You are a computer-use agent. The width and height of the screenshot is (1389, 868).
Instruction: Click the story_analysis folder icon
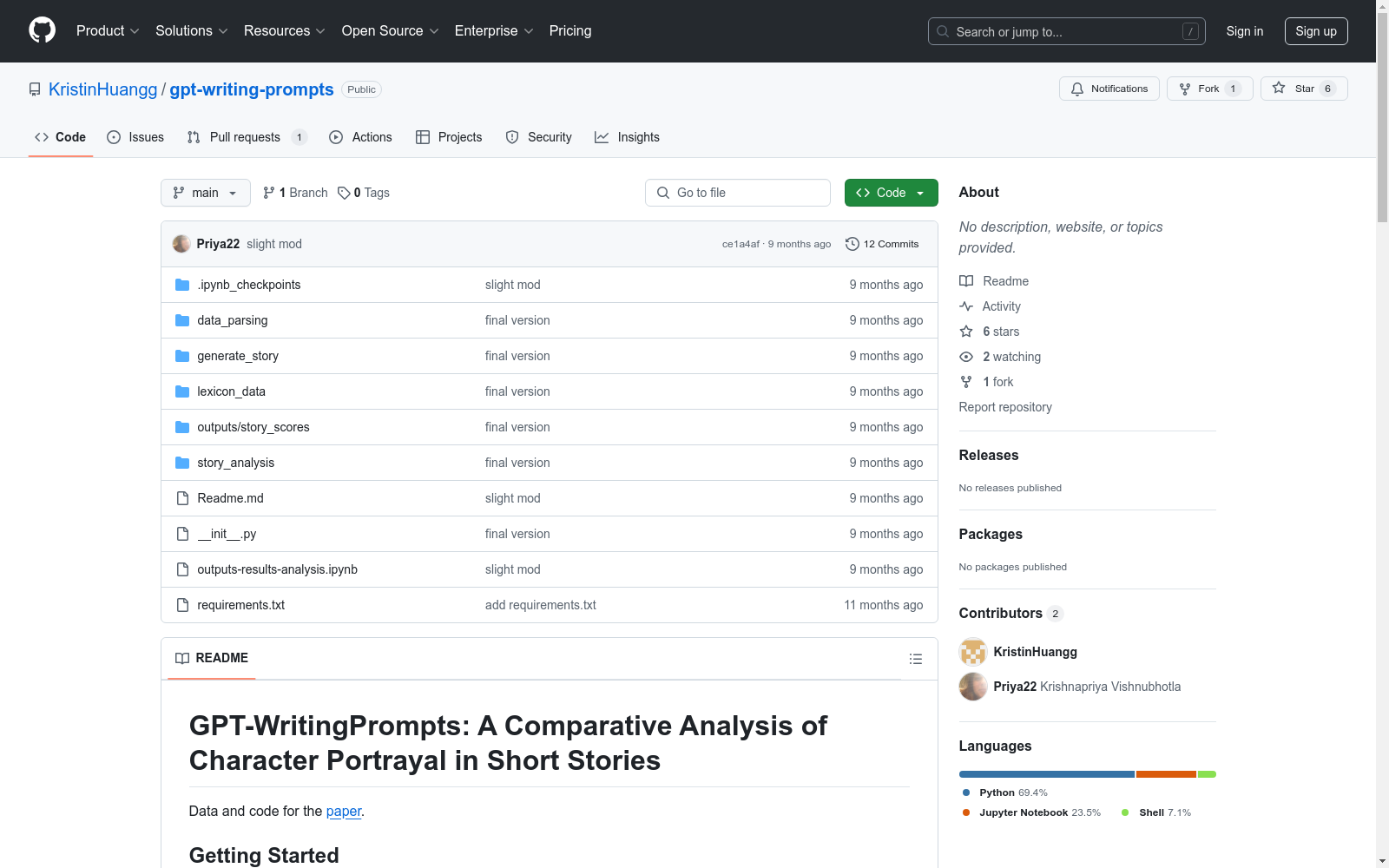pyautogui.click(x=182, y=463)
